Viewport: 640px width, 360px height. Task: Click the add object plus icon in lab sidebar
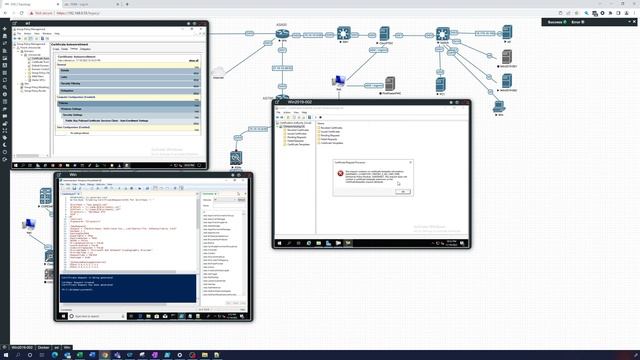[x=5, y=29]
